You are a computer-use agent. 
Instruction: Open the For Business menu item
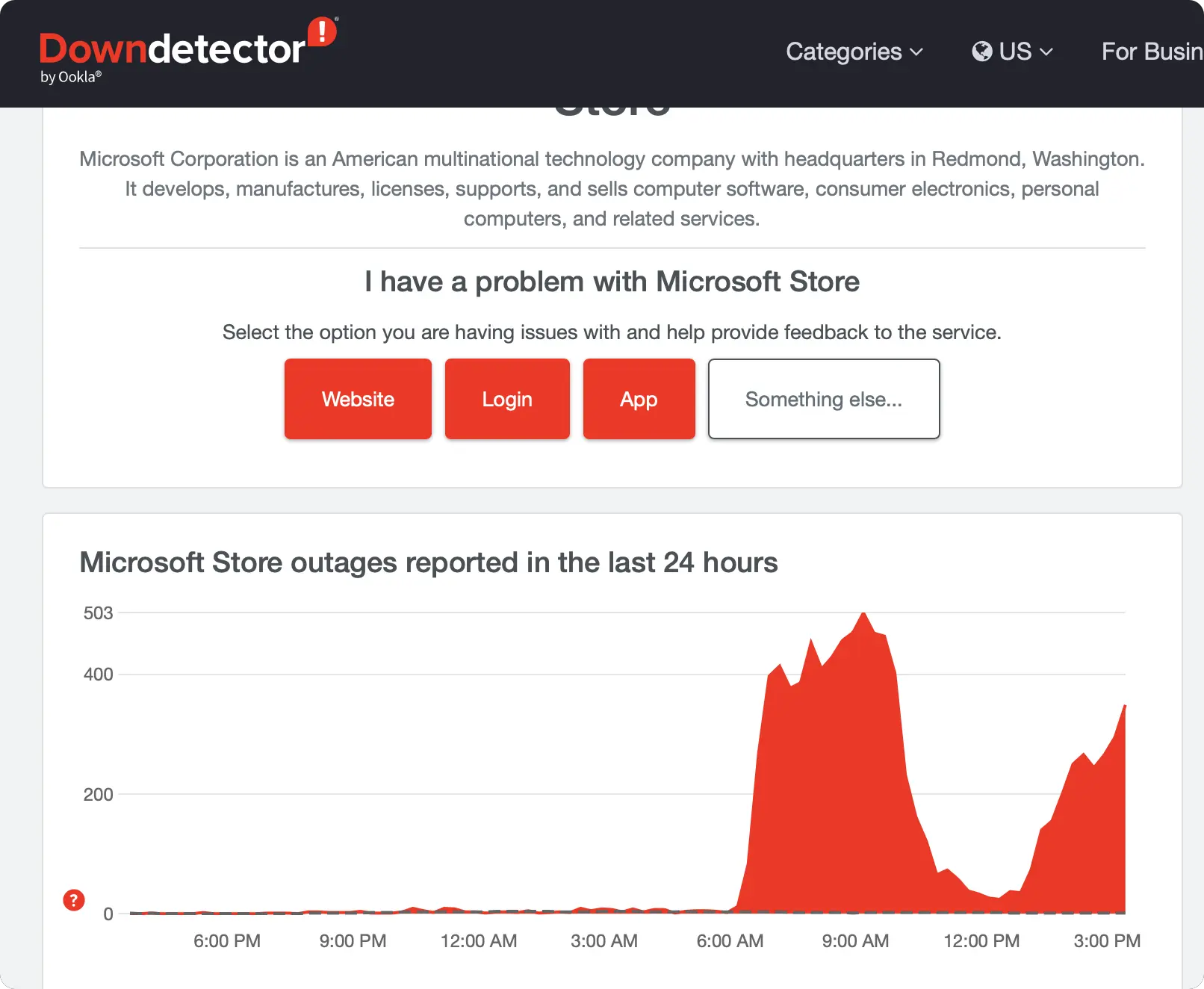click(x=1152, y=52)
